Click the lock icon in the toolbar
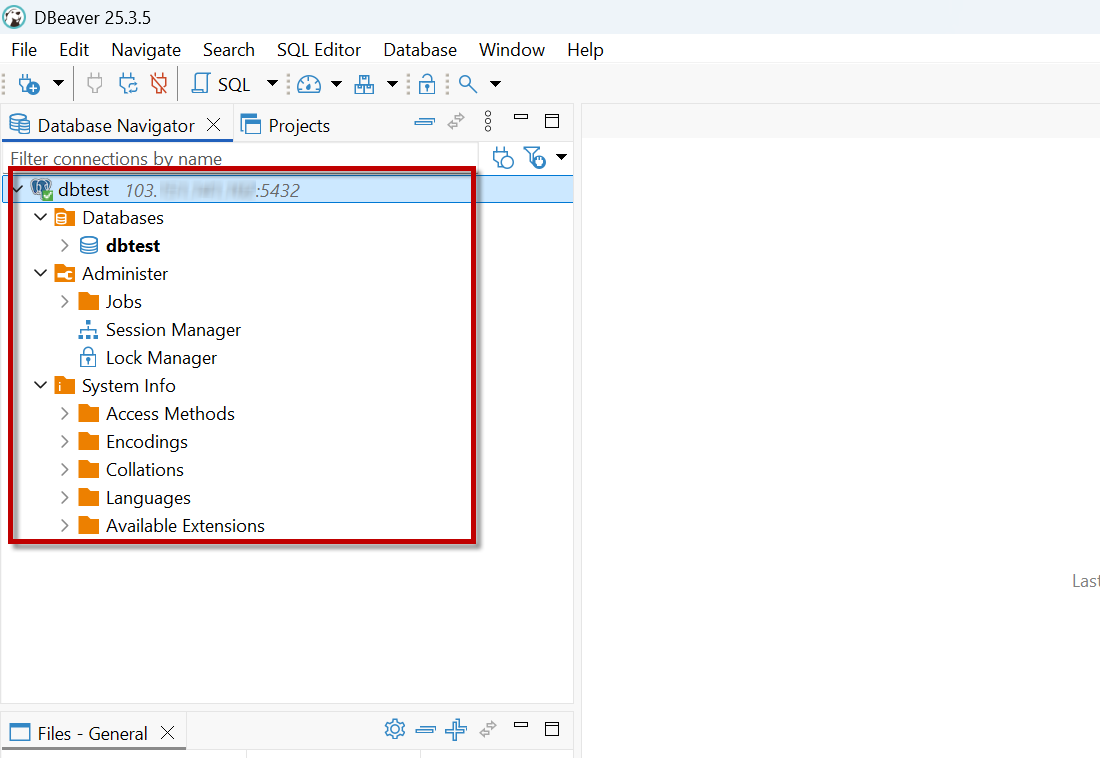This screenshot has width=1100, height=758. (x=427, y=84)
